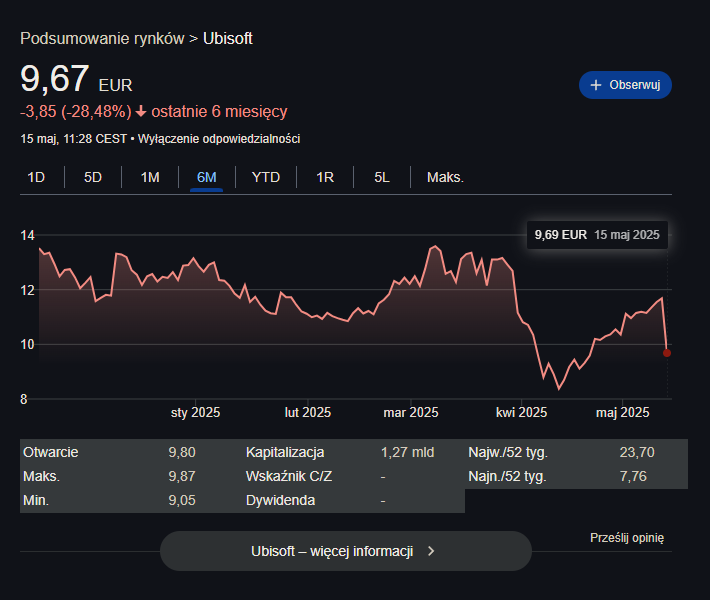The image size is (710, 600).
Task: Click the Kapitalizacja label
Action: click(285, 452)
